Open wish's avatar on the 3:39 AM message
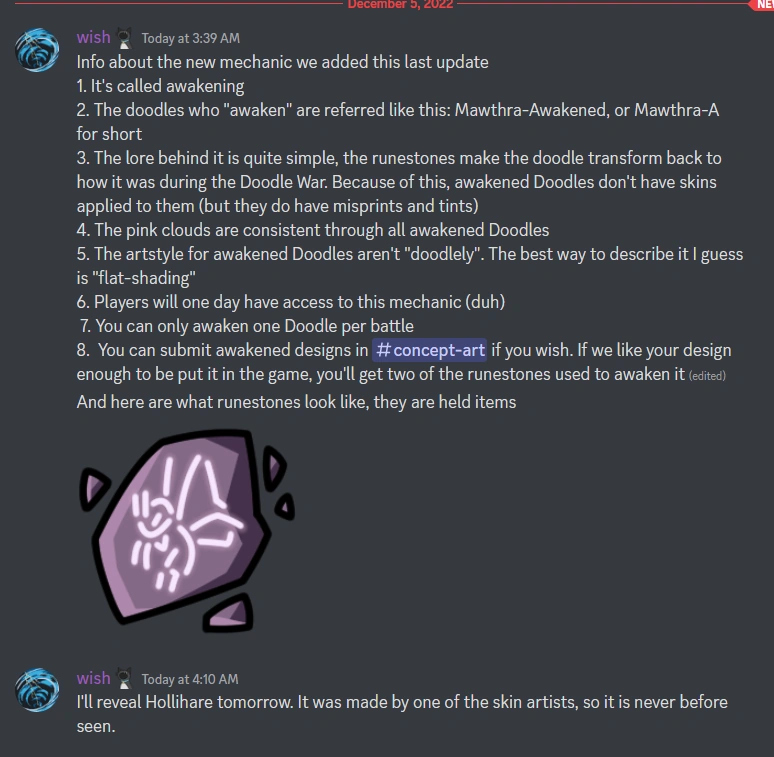 [x=37, y=50]
